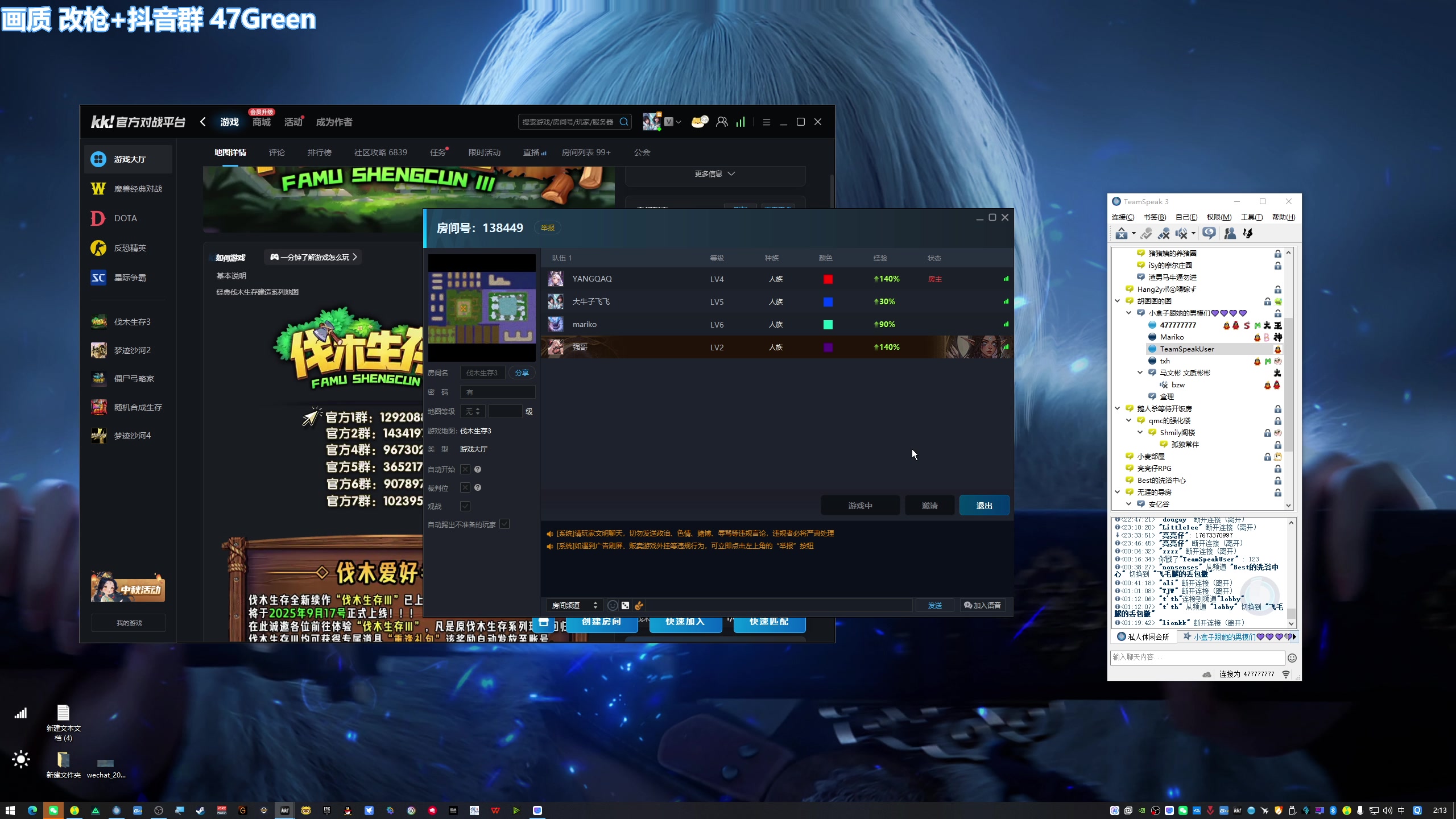The width and height of the screenshot is (1456, 819).
Task: Open TeamSpeak 书签(B) menu
Action: [1155, 217]
